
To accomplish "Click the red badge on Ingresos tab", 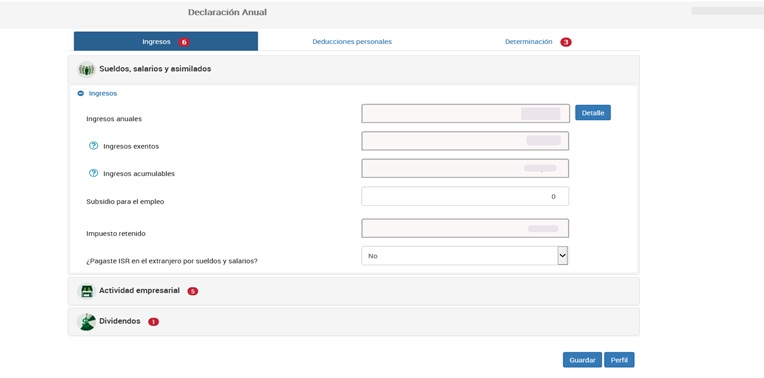I will coord(184,42).
